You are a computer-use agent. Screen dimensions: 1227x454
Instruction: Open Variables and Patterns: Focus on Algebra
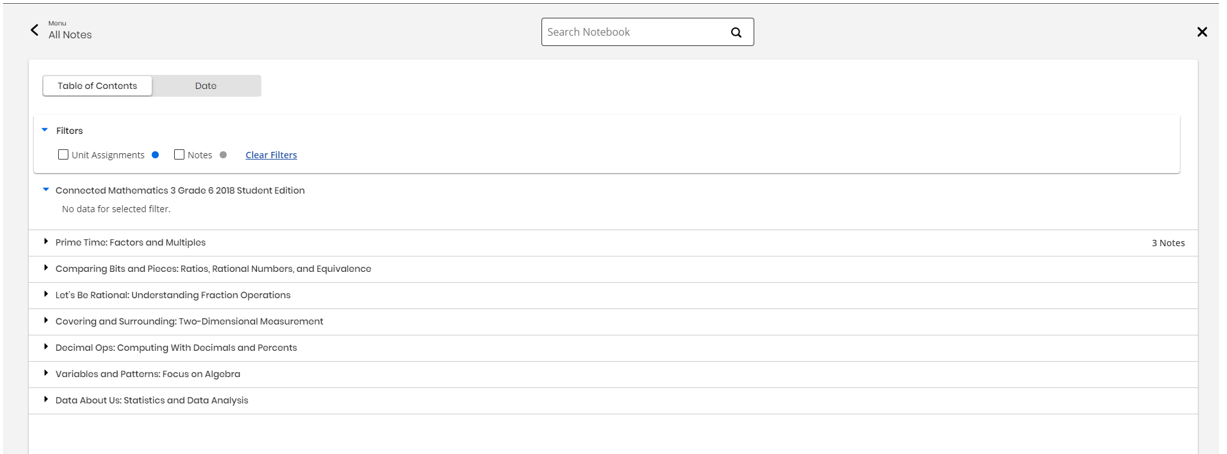pos(147,374)
